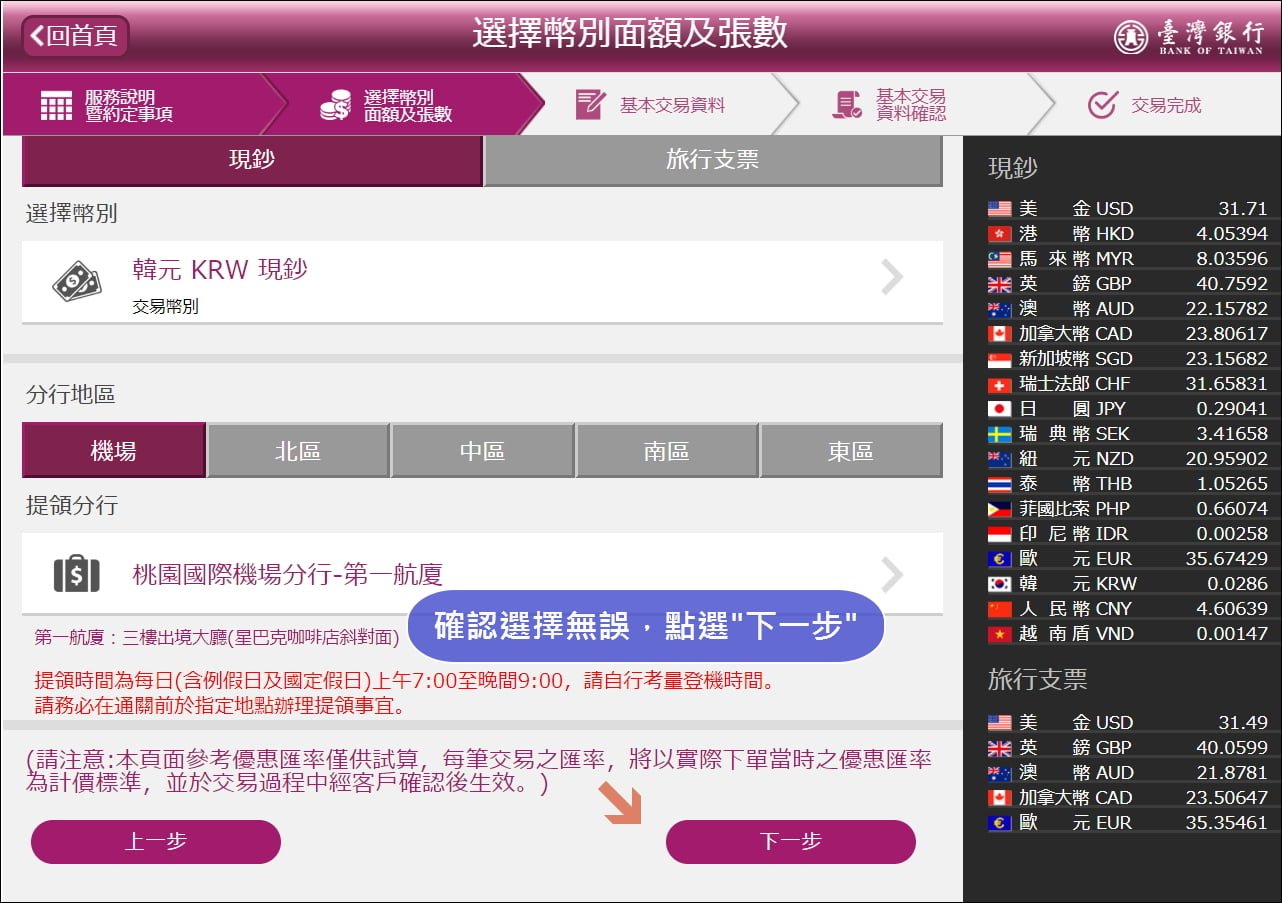
Task: Click the Singapore flag for SGD
Action: click(1000, 359)
